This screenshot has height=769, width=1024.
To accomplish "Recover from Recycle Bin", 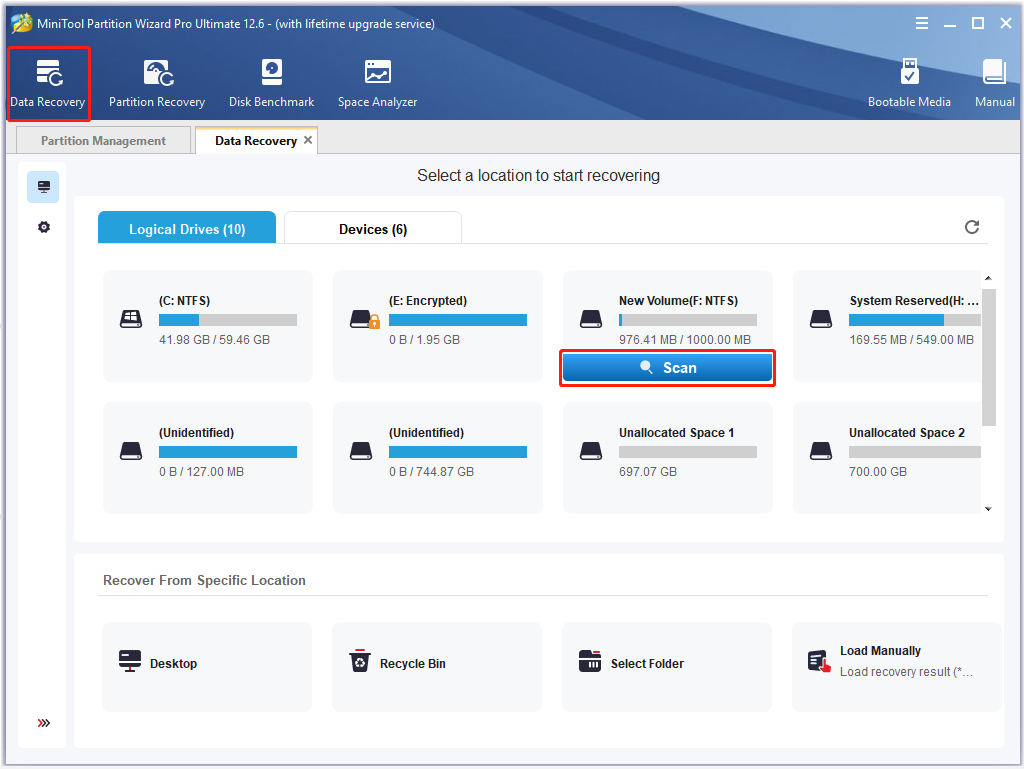I will [437, 666].
